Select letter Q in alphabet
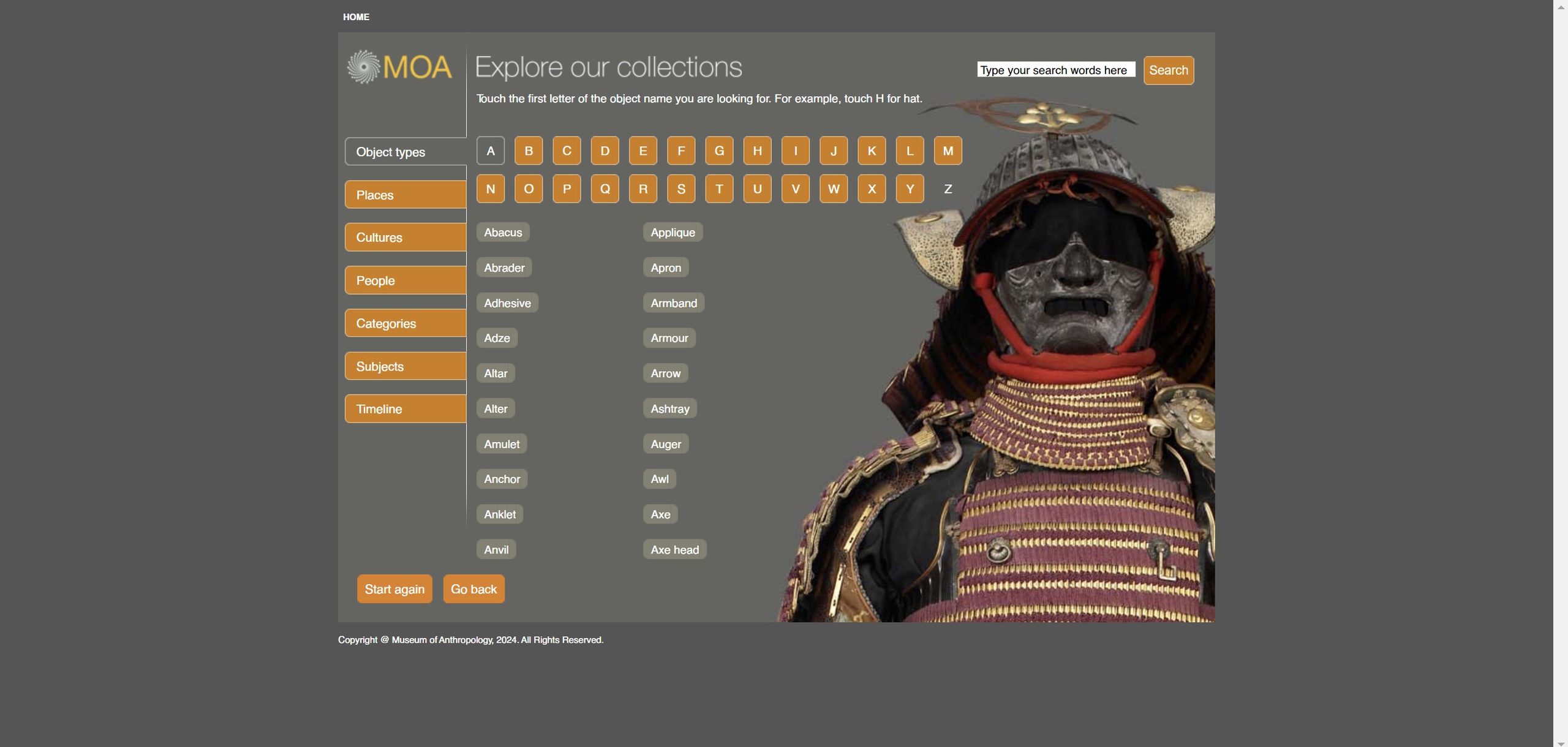Image resolution: width=1568 pixels, height=747 pixels. (605, 189)
